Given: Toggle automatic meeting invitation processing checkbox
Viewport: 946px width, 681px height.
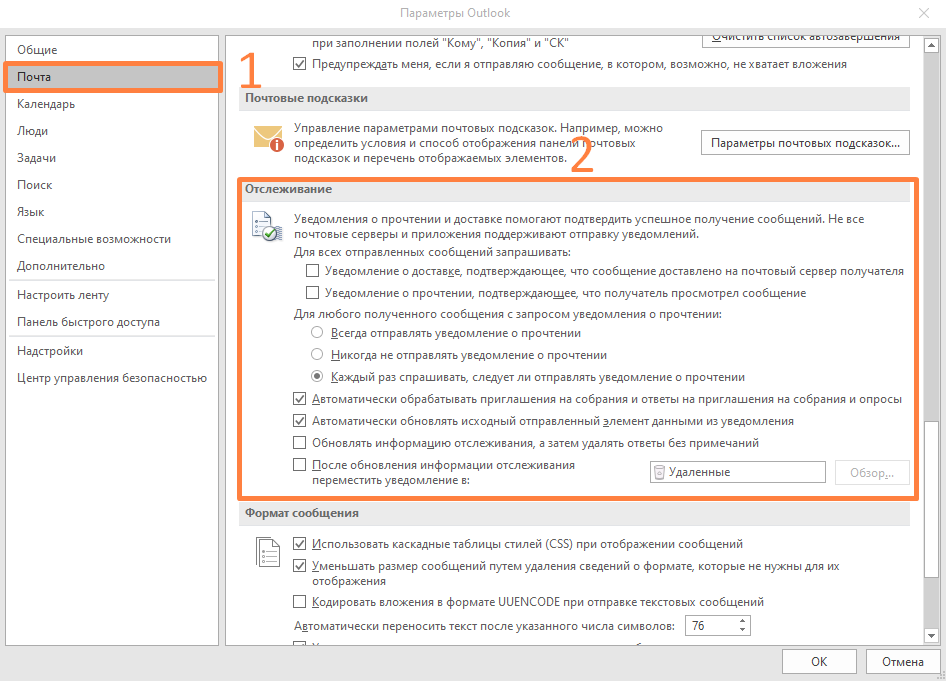Looking at the screenshot, I should pyautogui.click(x=299, y=399).
